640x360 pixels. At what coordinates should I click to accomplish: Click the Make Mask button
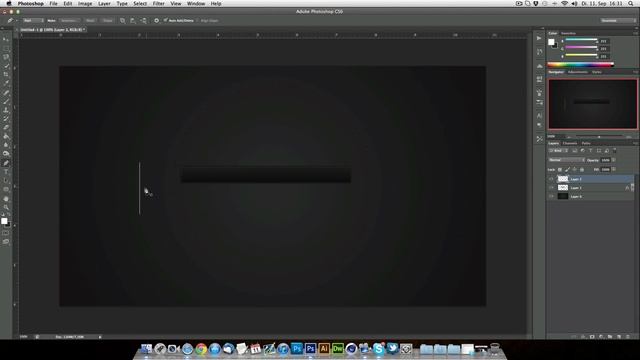90,20
